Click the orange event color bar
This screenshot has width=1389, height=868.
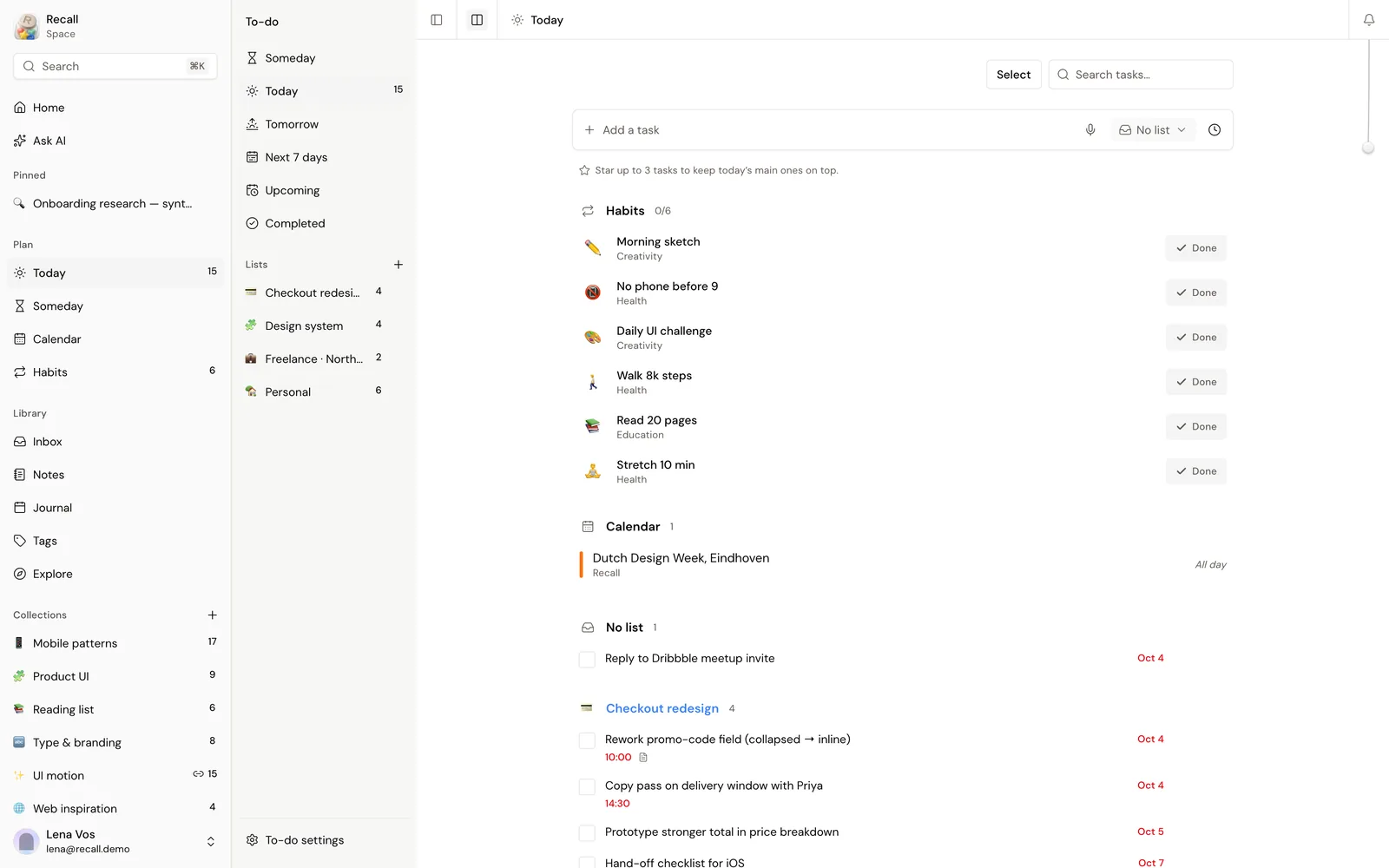click(x=581, y=564)
